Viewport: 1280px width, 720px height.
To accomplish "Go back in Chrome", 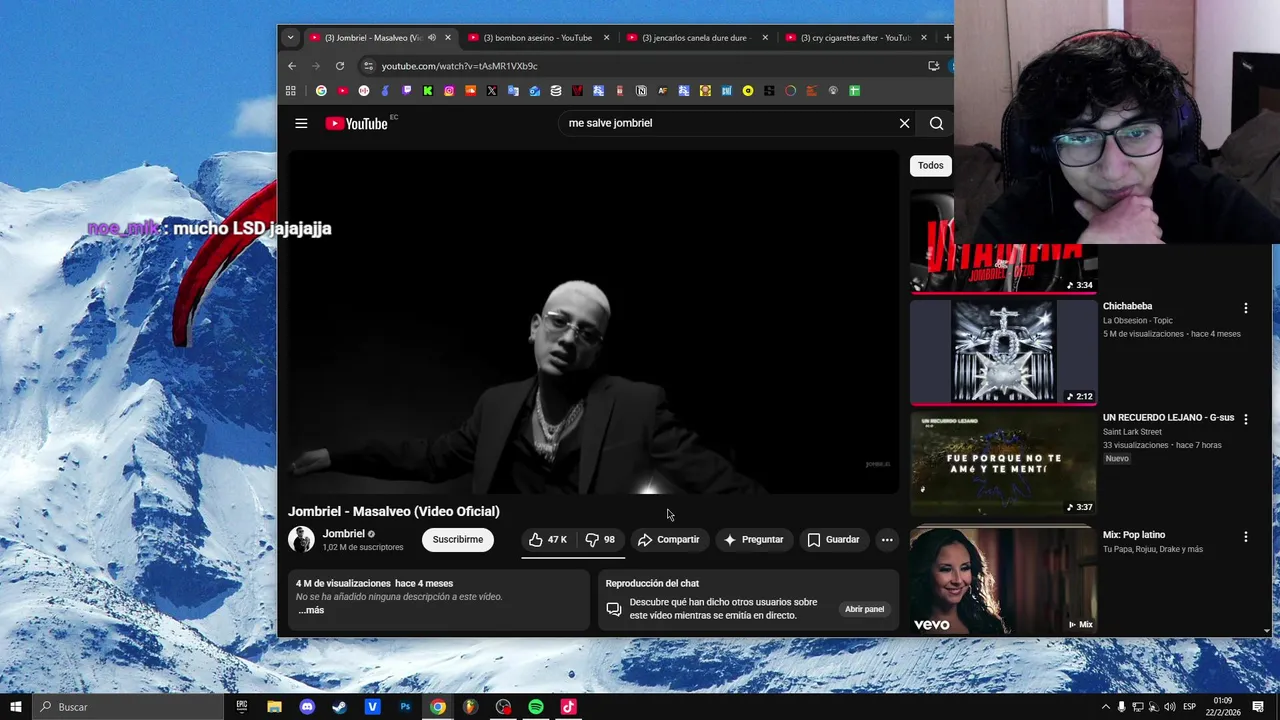I will coord(292,66).
